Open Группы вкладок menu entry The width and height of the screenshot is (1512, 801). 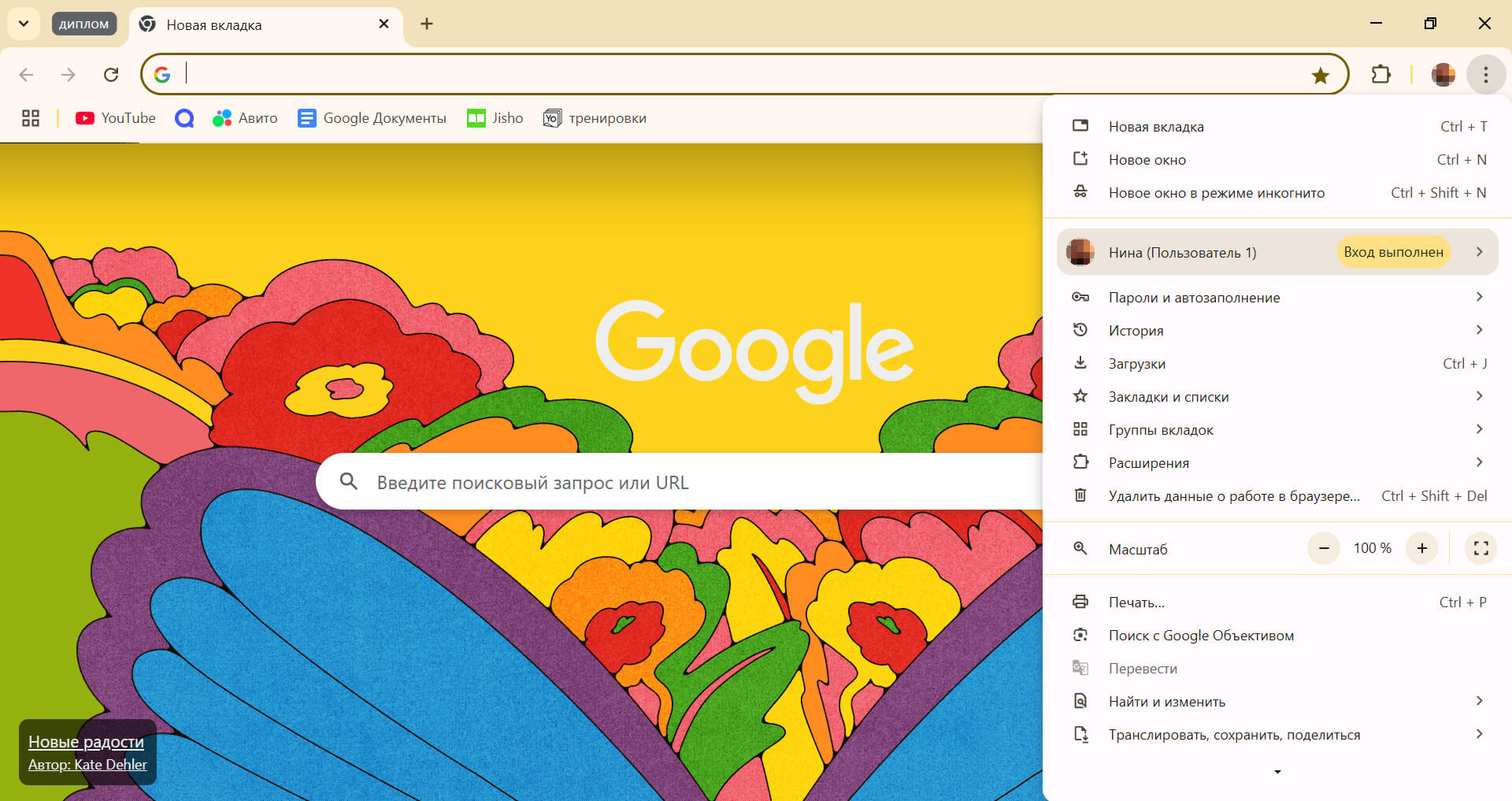(x=1277, y=429)
